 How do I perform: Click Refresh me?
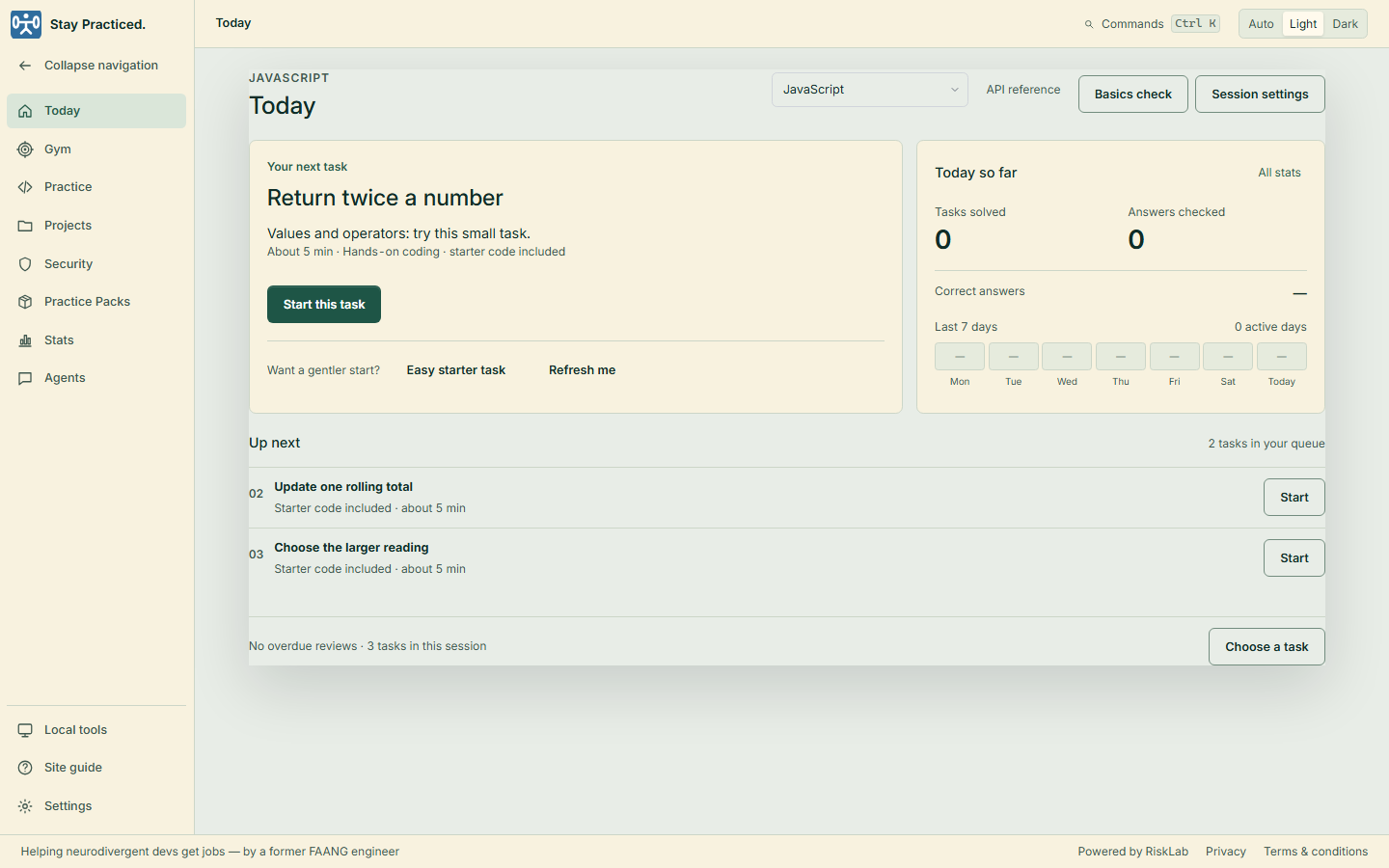tap(582, 370)
